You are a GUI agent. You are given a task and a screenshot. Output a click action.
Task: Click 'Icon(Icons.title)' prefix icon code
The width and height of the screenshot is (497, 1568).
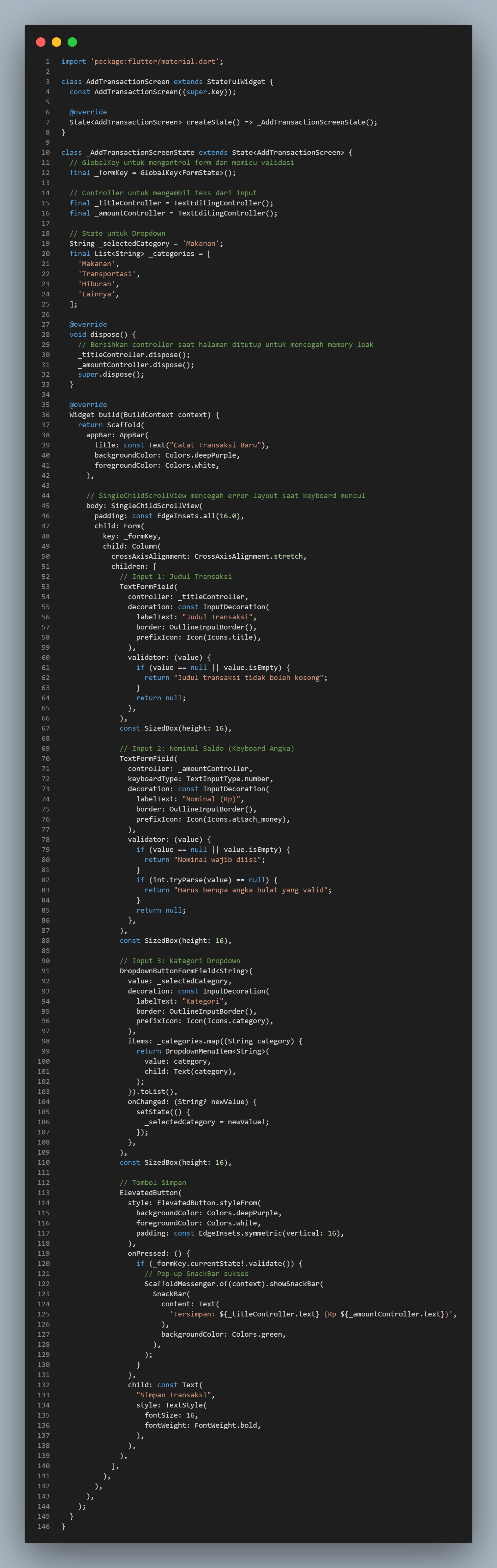[221, 637]
